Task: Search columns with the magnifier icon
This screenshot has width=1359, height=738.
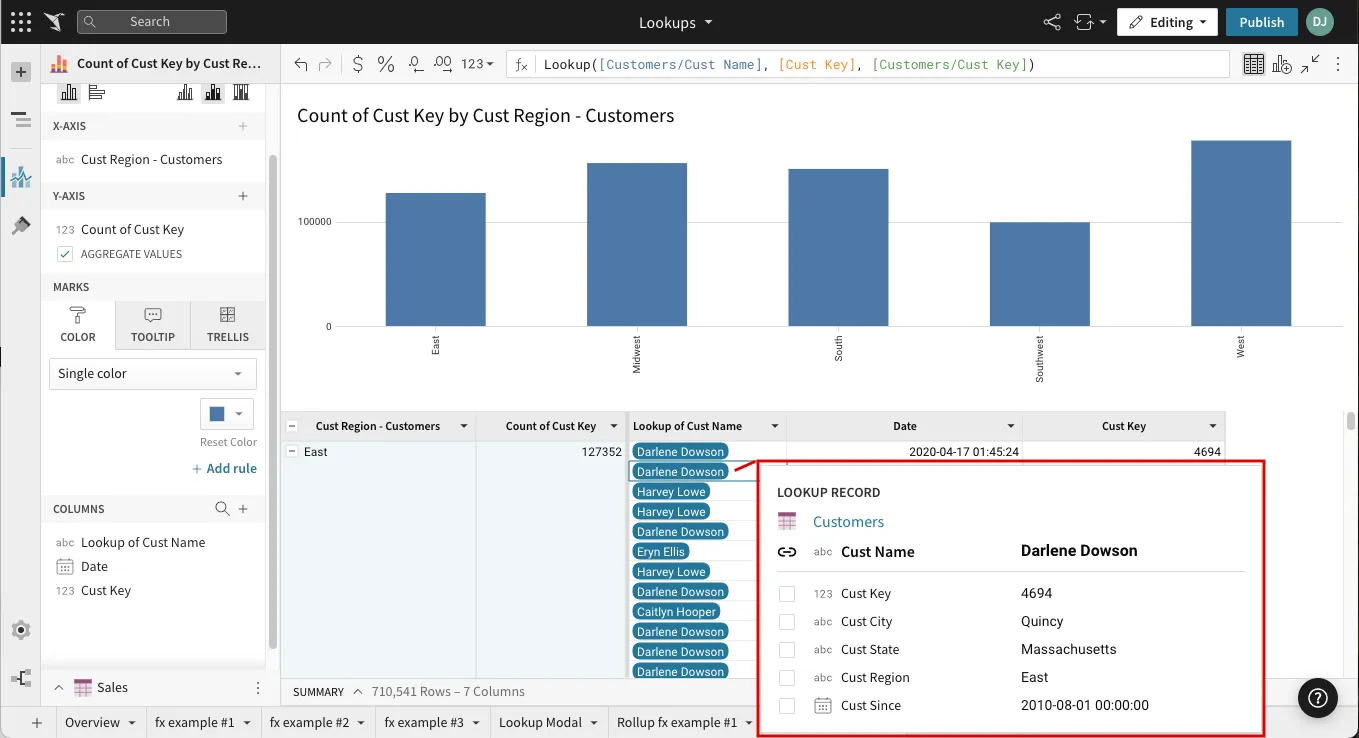Action: coord(223,509)
